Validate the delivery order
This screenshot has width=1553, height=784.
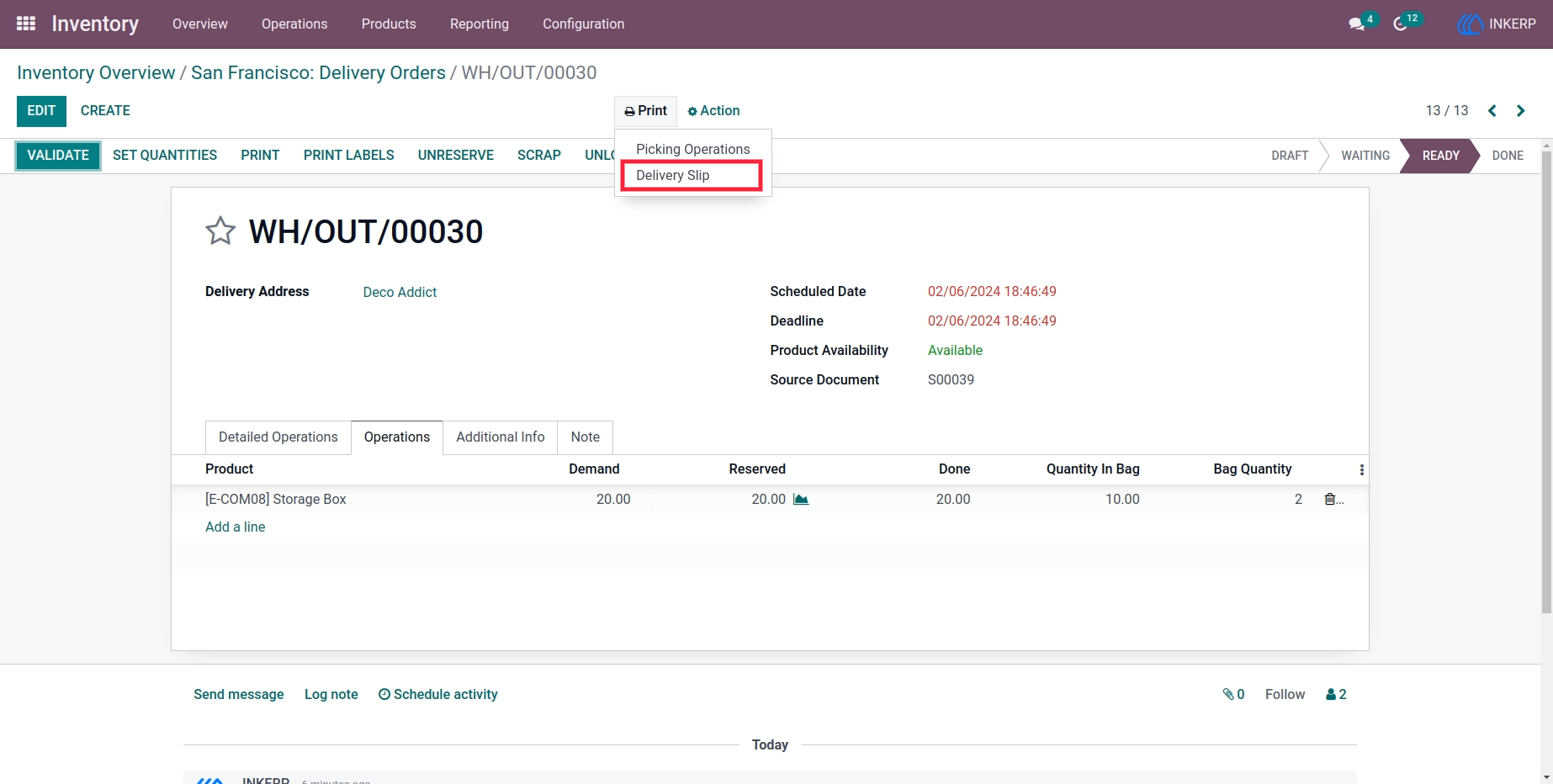click(58, 156)
